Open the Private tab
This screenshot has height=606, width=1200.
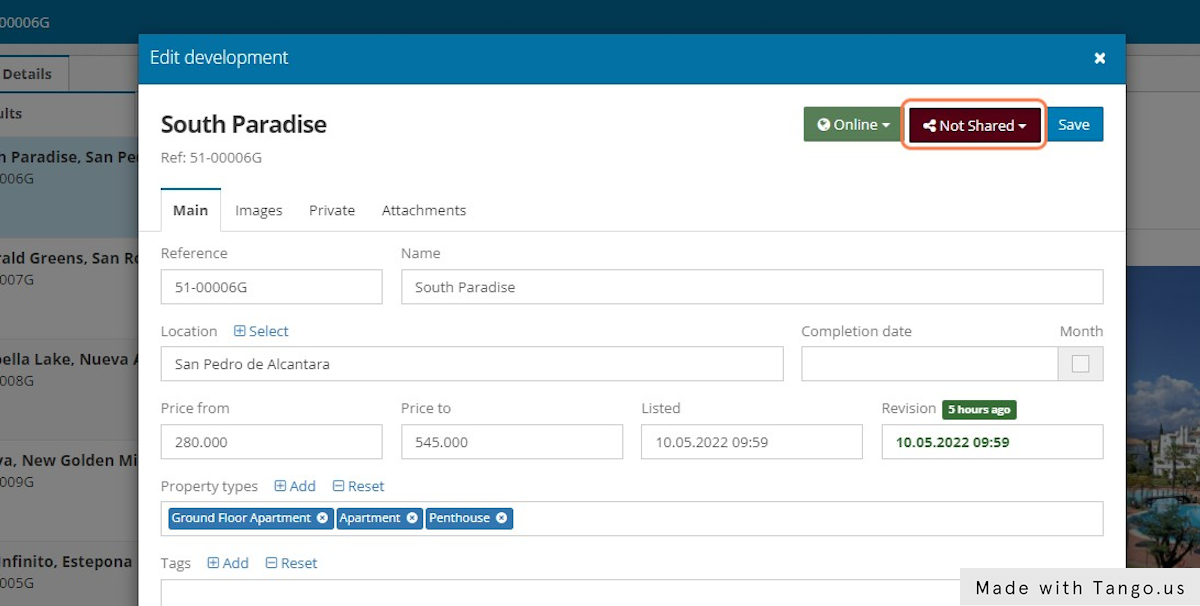[332, 210]
